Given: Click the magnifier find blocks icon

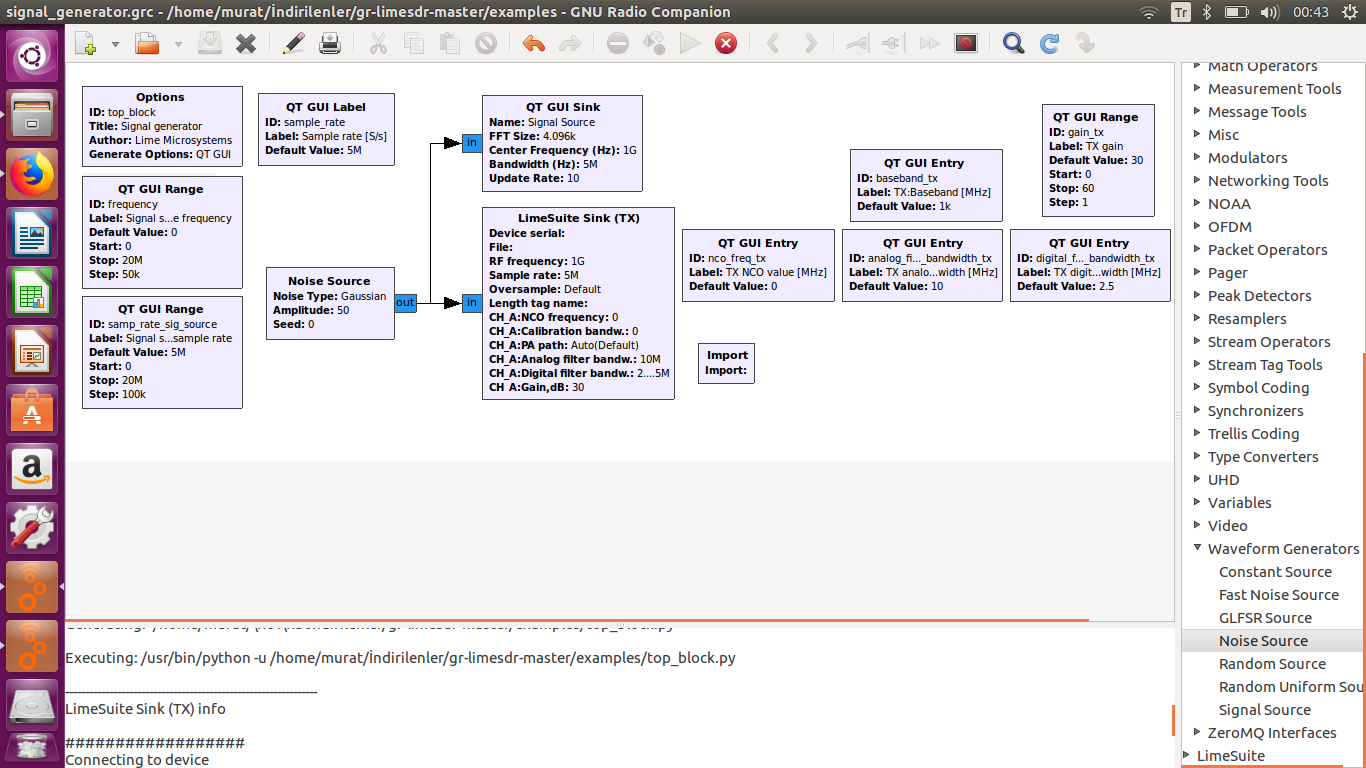Looking at the screenshot, I should coord(1013,44).
